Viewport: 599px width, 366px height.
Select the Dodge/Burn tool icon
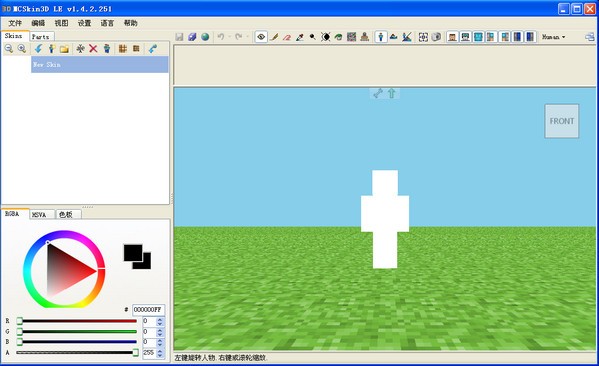[312, 37]
